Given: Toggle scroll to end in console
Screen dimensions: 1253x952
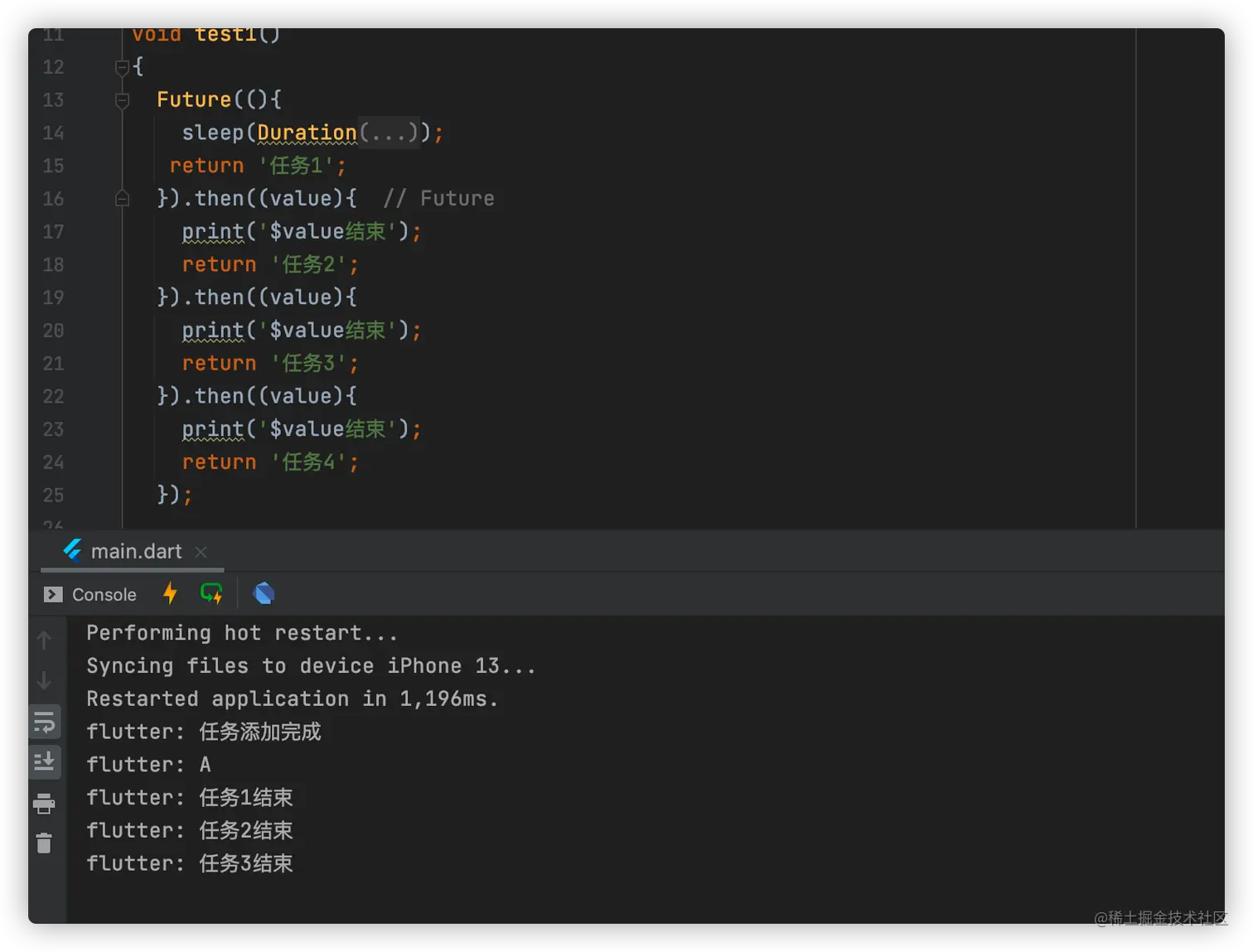Looking at the screenshot, I should [x=45, y=761].
